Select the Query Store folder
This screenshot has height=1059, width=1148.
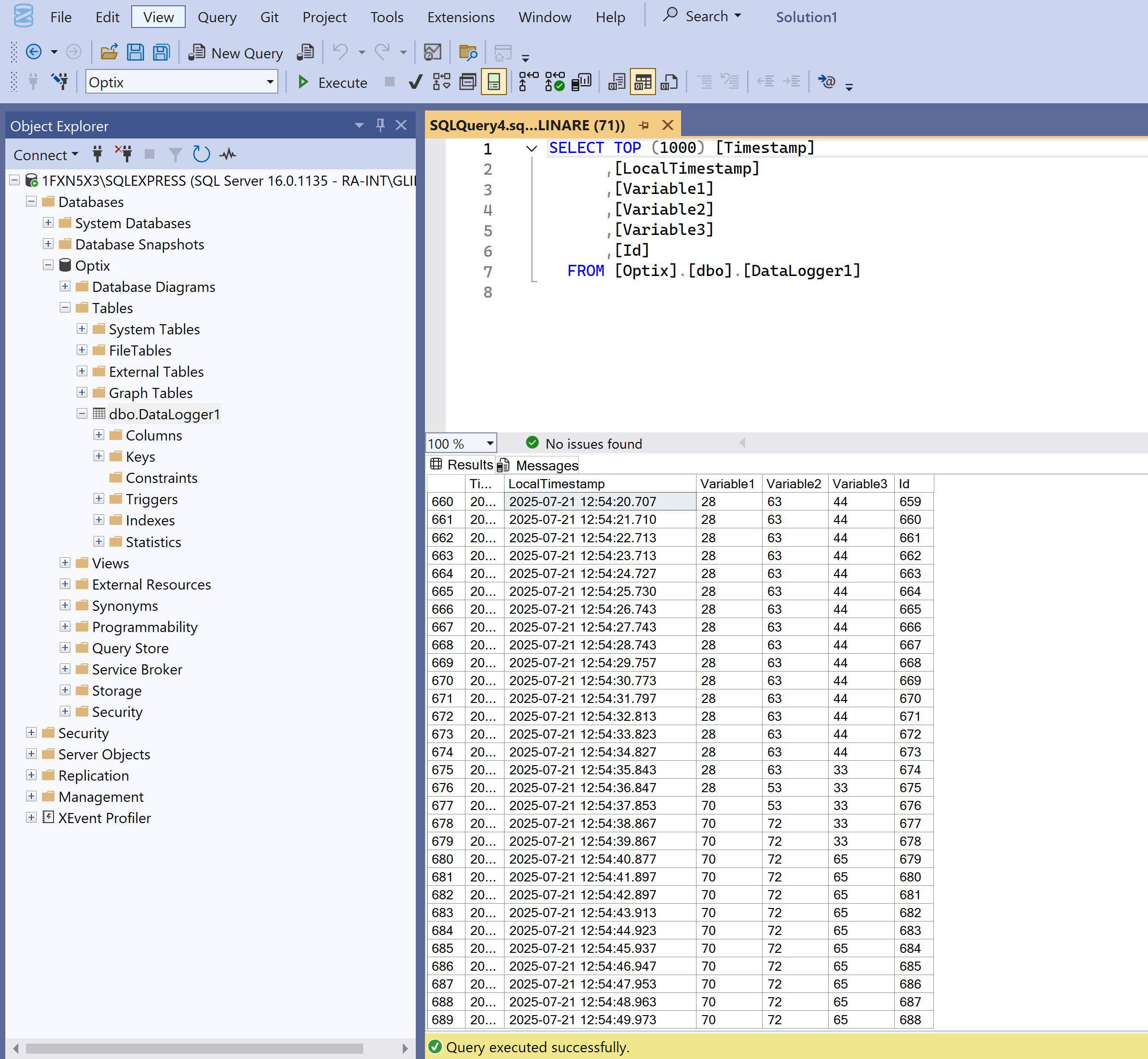click(130, 648)
